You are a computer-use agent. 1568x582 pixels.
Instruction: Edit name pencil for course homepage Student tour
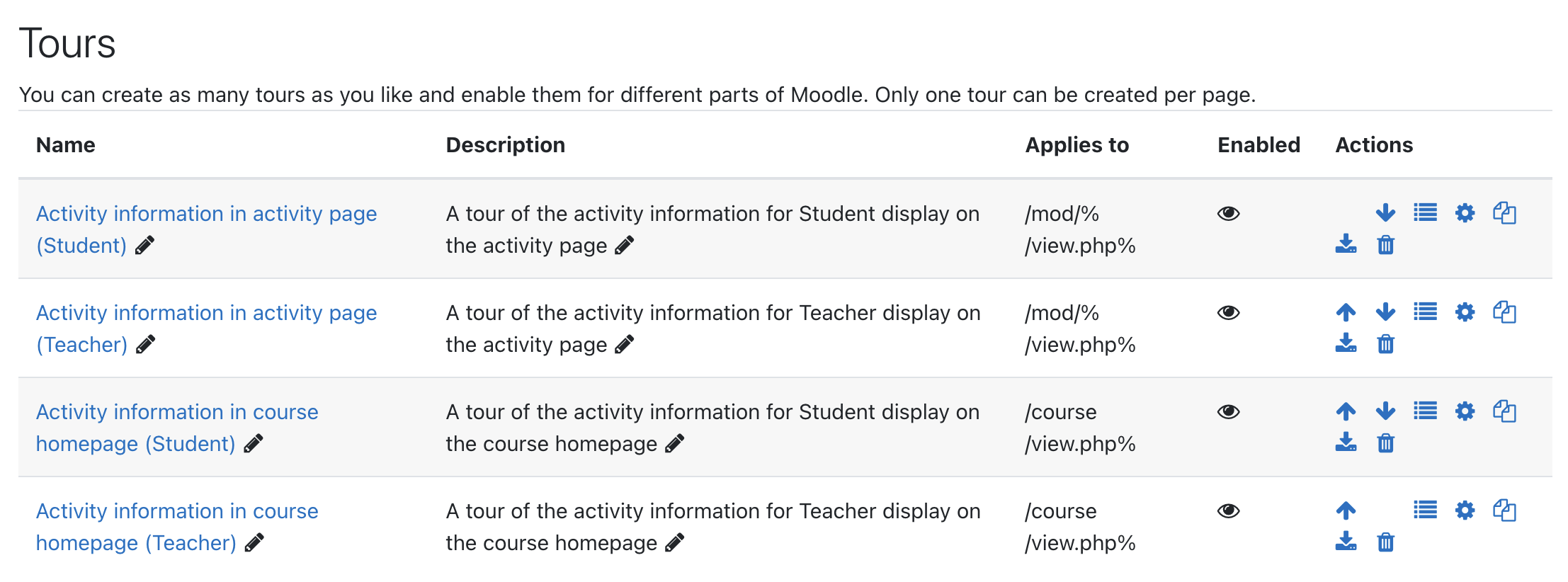point(253,444)
